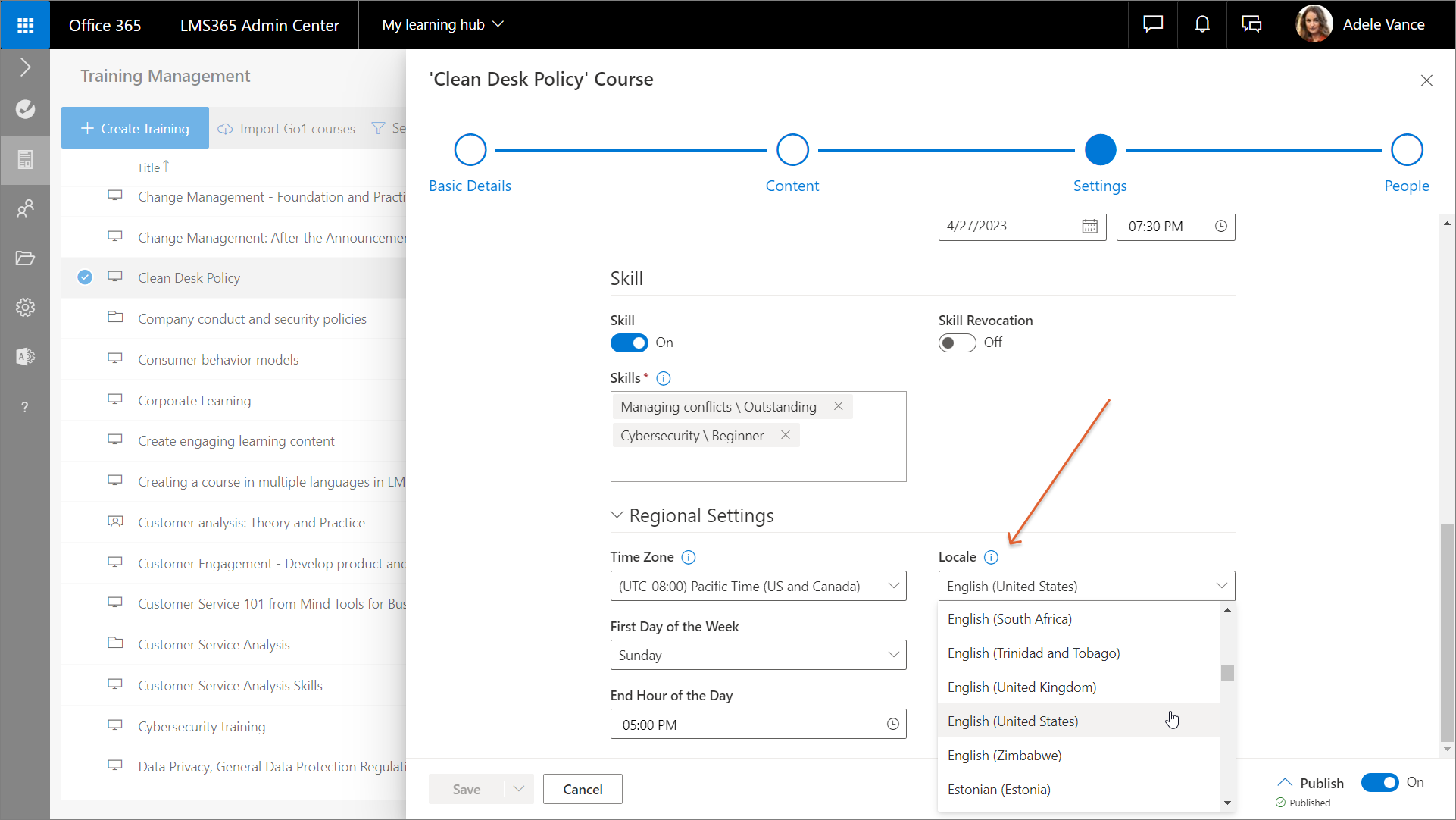Open the notifications bell
Screen dimensions: 1456x820
1201,24
